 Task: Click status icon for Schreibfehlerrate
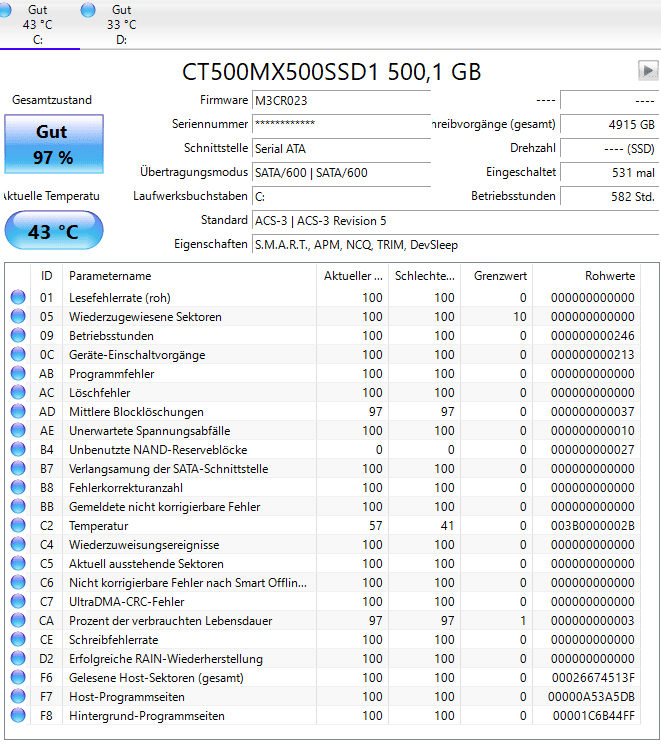pos(18,639)
